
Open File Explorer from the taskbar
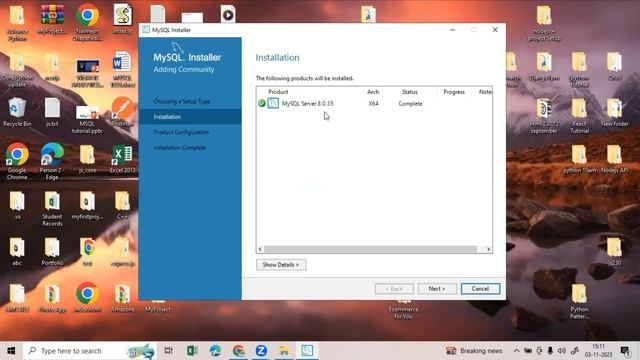(x=284, y=351)
